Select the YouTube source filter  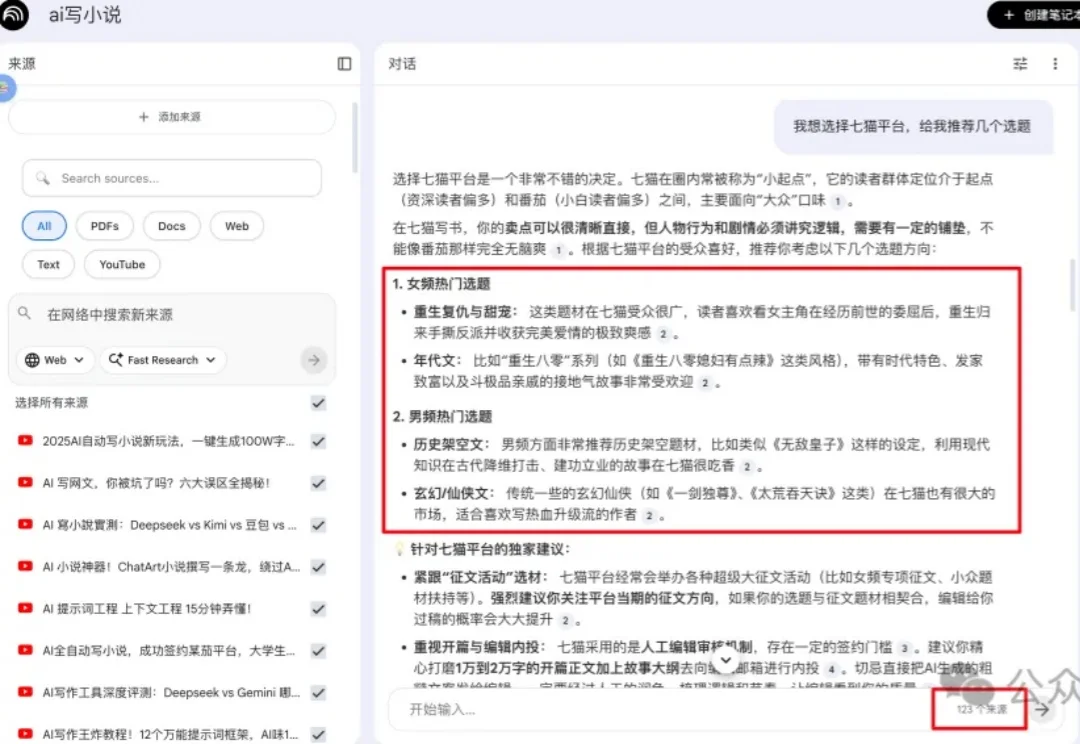[121, 264]
